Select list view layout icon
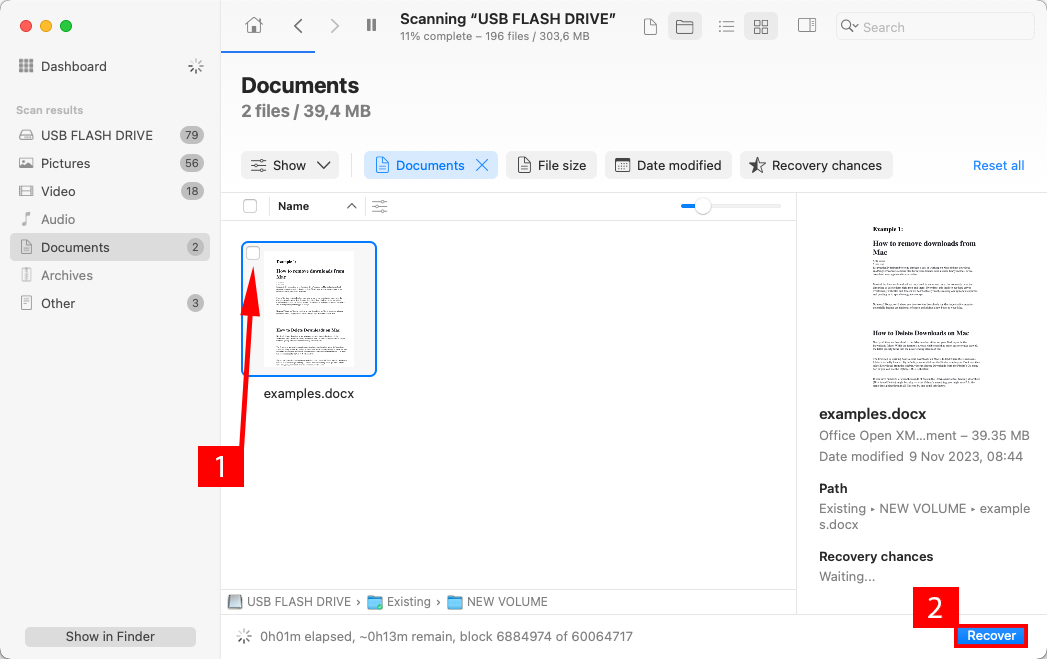 point(727,27)
